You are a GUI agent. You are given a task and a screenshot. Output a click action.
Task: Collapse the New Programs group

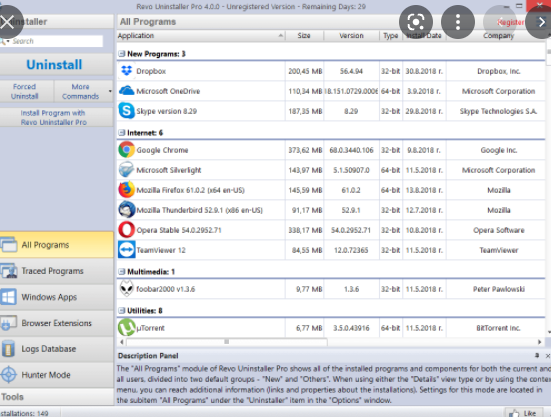pyautogui.click(x=122, y=54)
